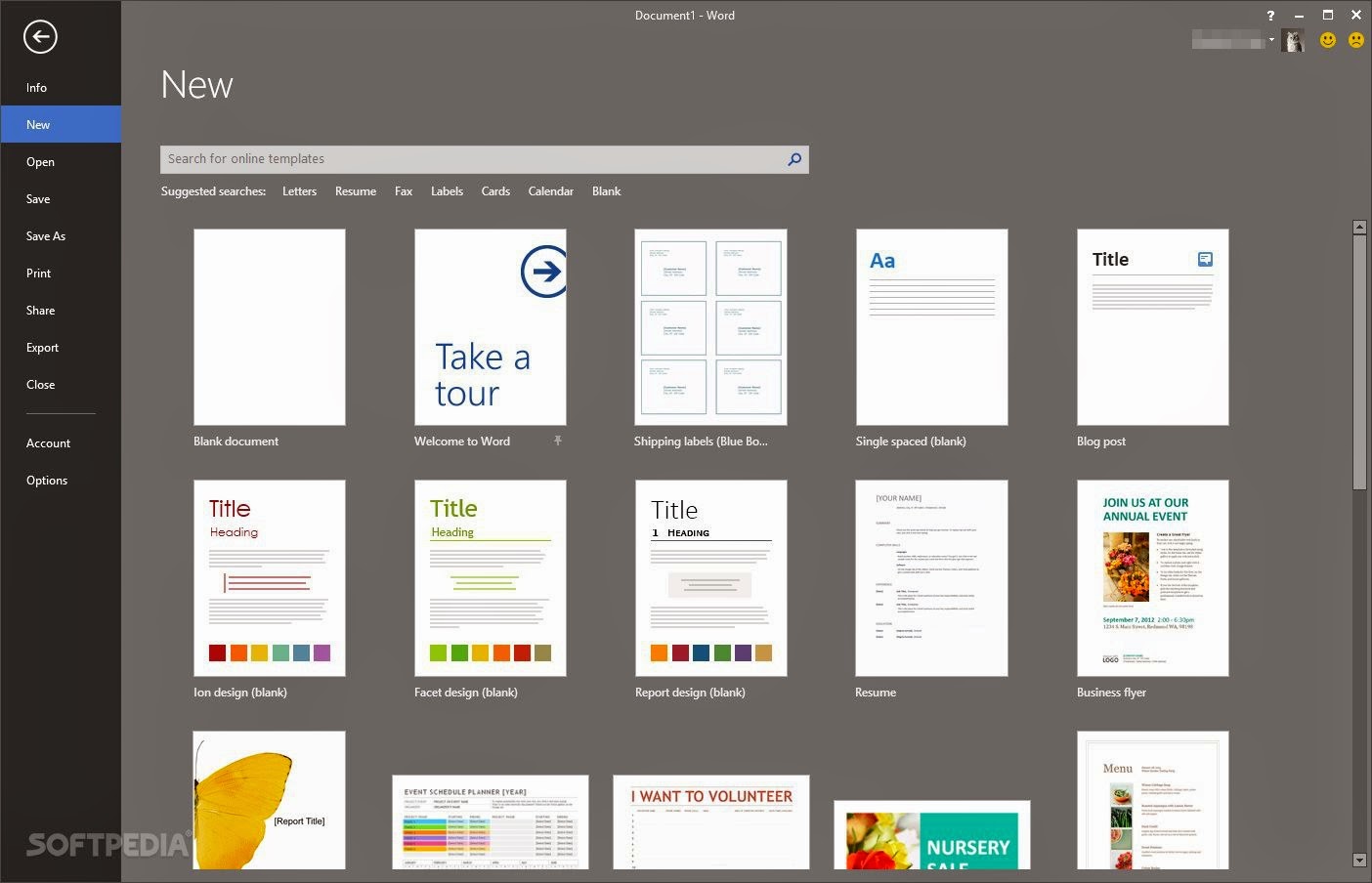The image size is (1372, 883).
Task: Search suggested term Resume
Action: pyautogui.click(x=356, y=191)
